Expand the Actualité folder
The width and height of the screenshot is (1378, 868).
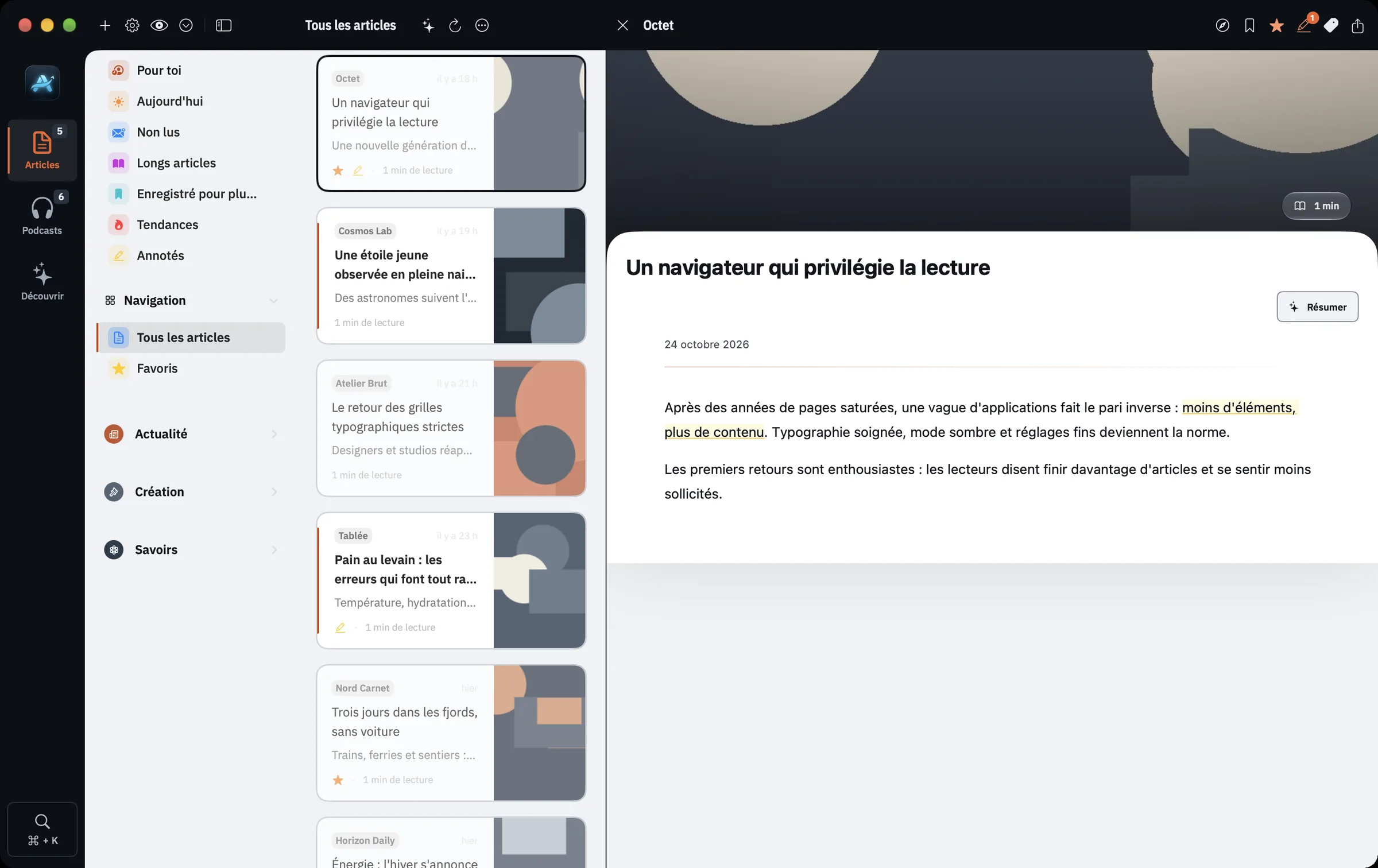click(191, 434)
